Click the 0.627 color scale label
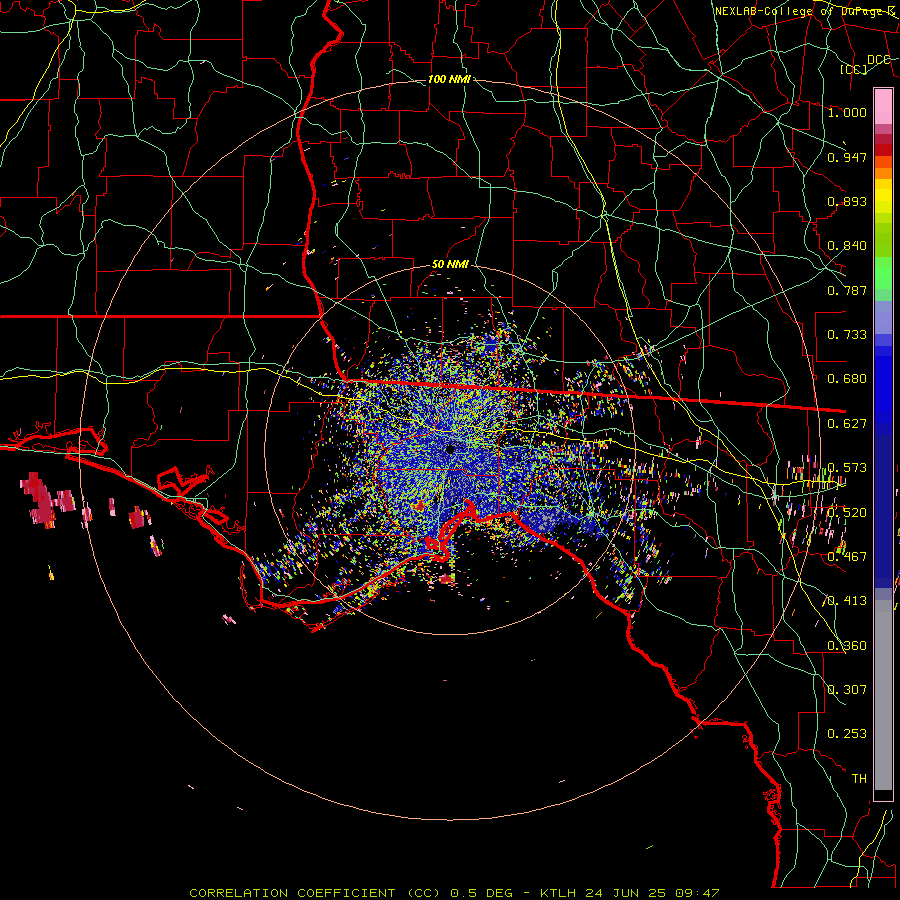This screenshot has height=900, width=900. (847, 424)
